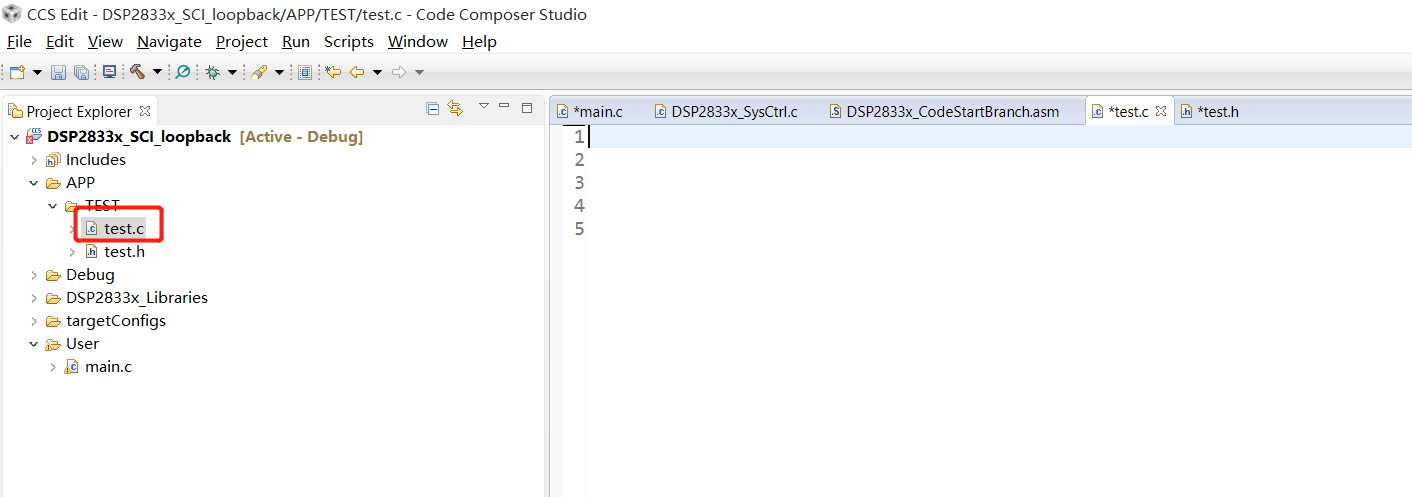This screenshot has height=497, width=1412.
Task: Go to last edit location icon
Action: click(x=333, y=72)
